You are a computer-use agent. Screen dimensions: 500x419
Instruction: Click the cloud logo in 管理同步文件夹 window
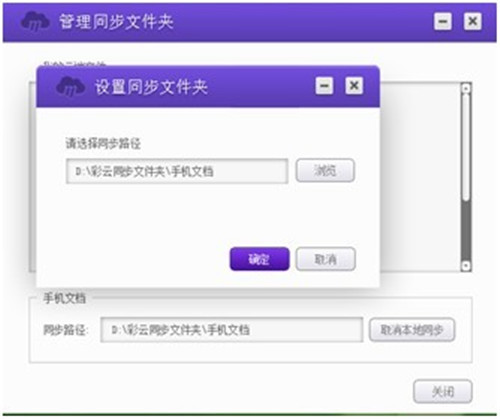point(35,22)
